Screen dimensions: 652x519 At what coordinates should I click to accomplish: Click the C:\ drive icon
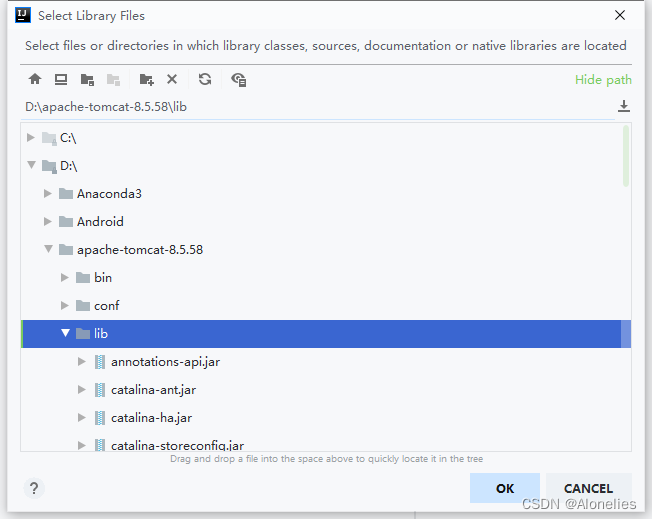pyautogui.click(x=49, y=138)
